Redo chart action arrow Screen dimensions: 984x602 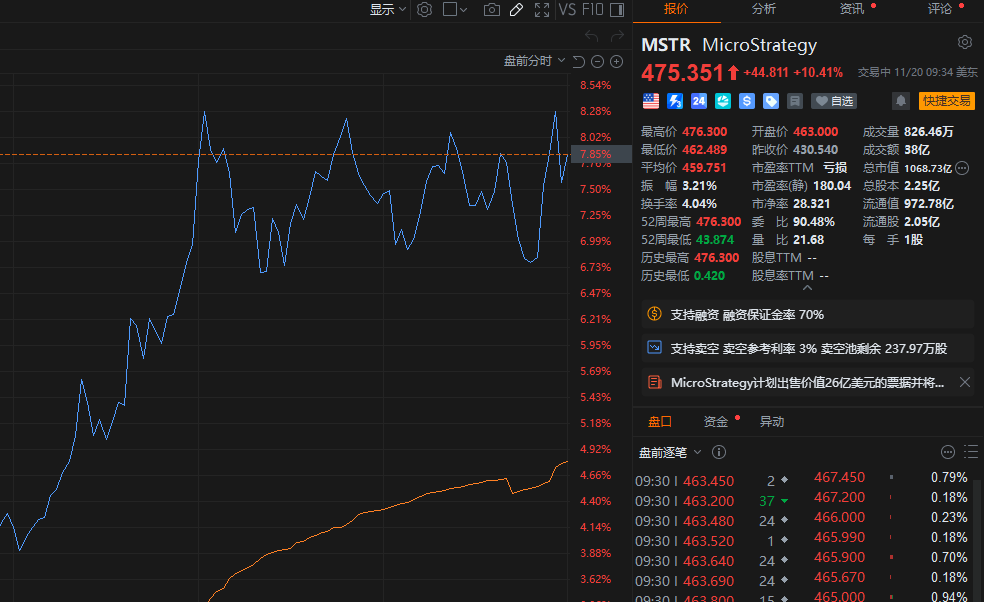pyautogui.click(x=618, y=36)
